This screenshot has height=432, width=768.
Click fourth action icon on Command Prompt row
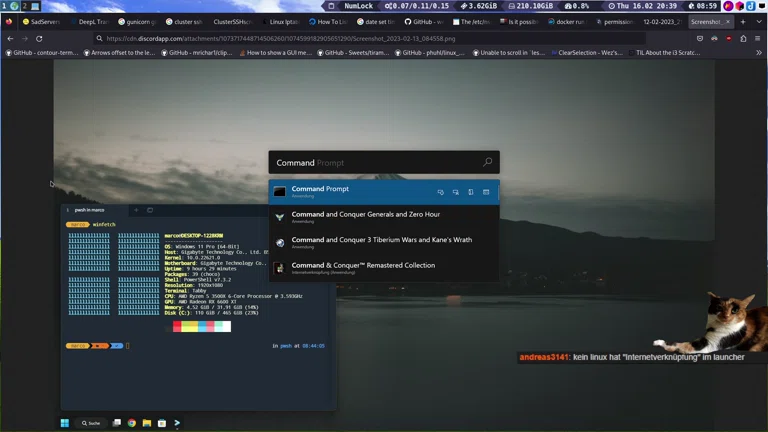click(486, 192)
